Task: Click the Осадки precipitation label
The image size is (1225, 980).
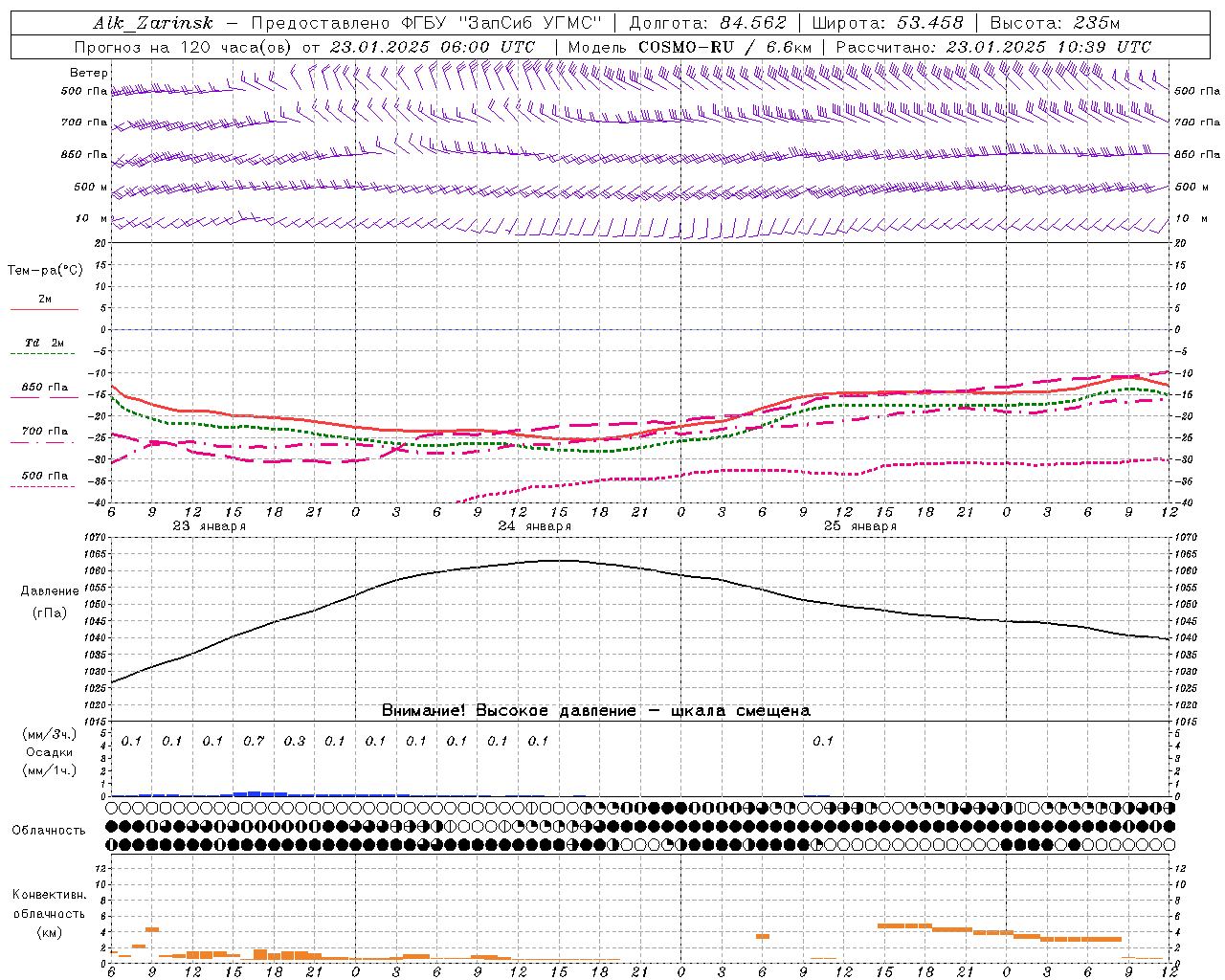Action: (x=50, y=752)
